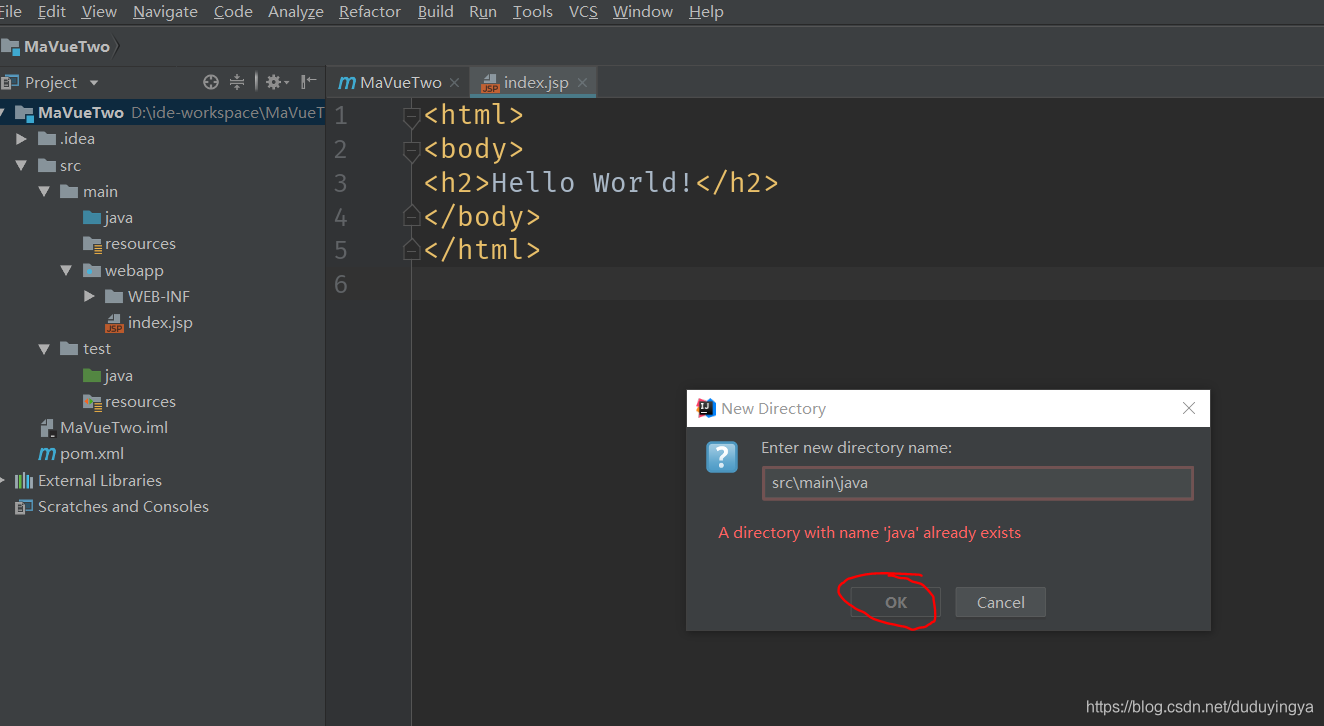Open the VCS menu

(x=583, y=12)
